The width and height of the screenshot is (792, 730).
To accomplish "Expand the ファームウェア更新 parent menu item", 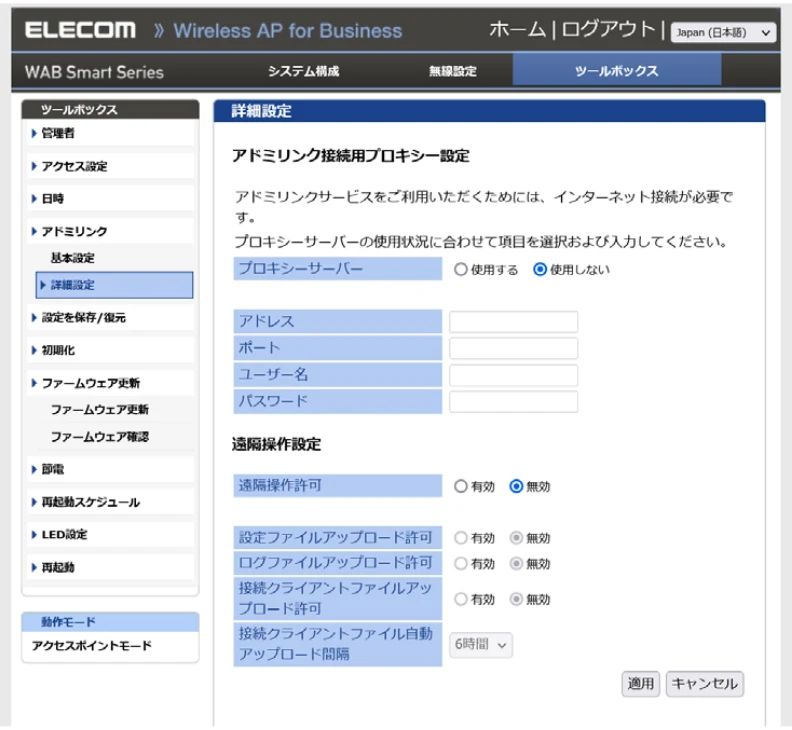I will pos(110,383).
